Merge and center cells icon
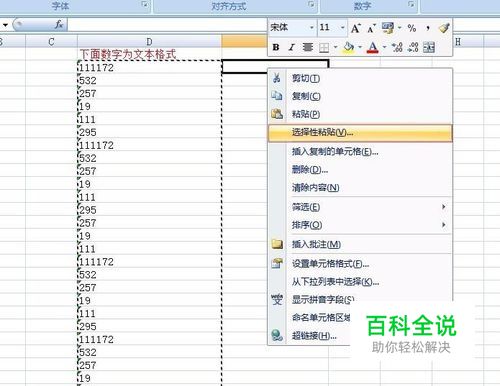Screen dimensions: 500x386 coord(429,47)
